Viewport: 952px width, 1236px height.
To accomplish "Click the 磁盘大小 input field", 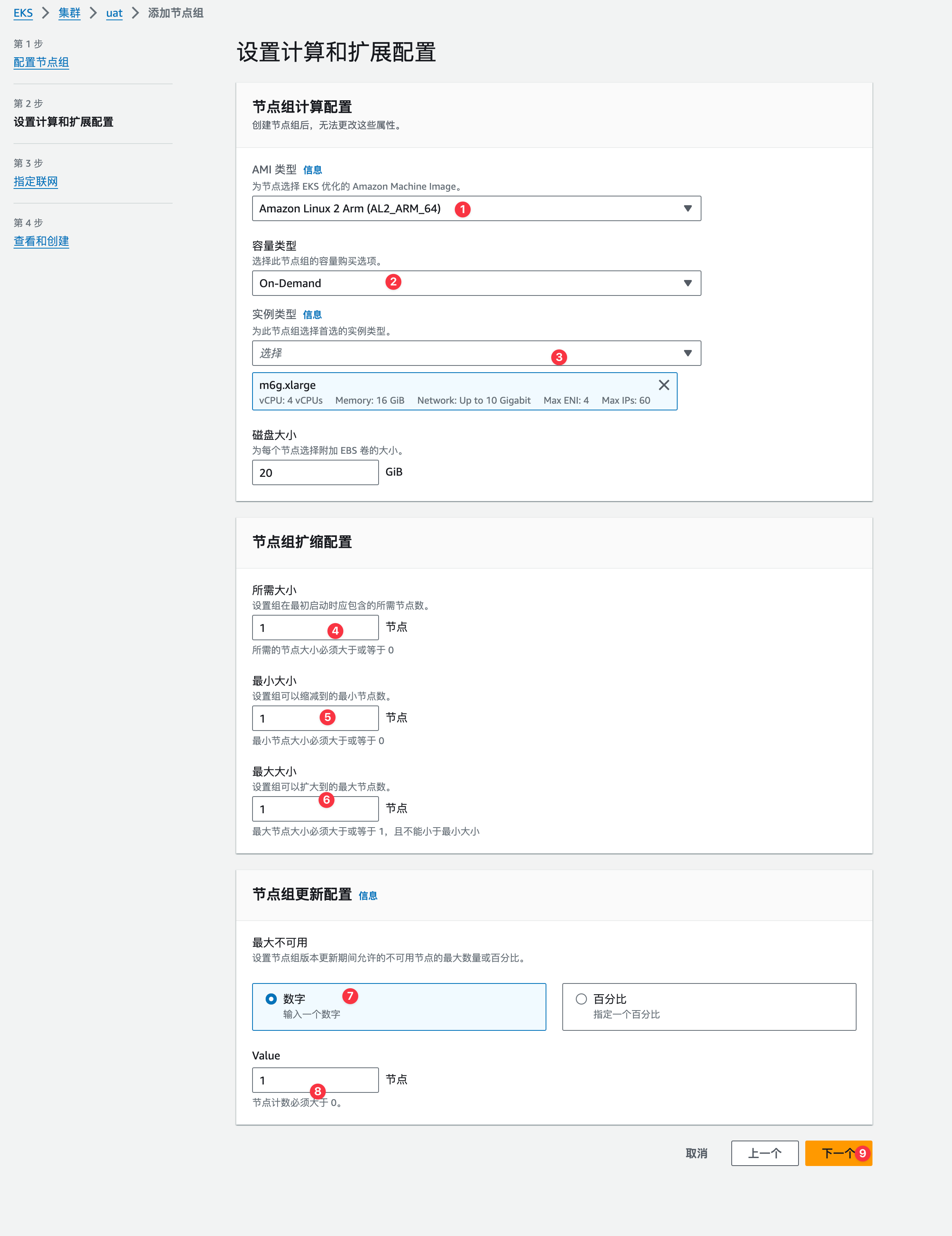I will (x=315, y=472).
